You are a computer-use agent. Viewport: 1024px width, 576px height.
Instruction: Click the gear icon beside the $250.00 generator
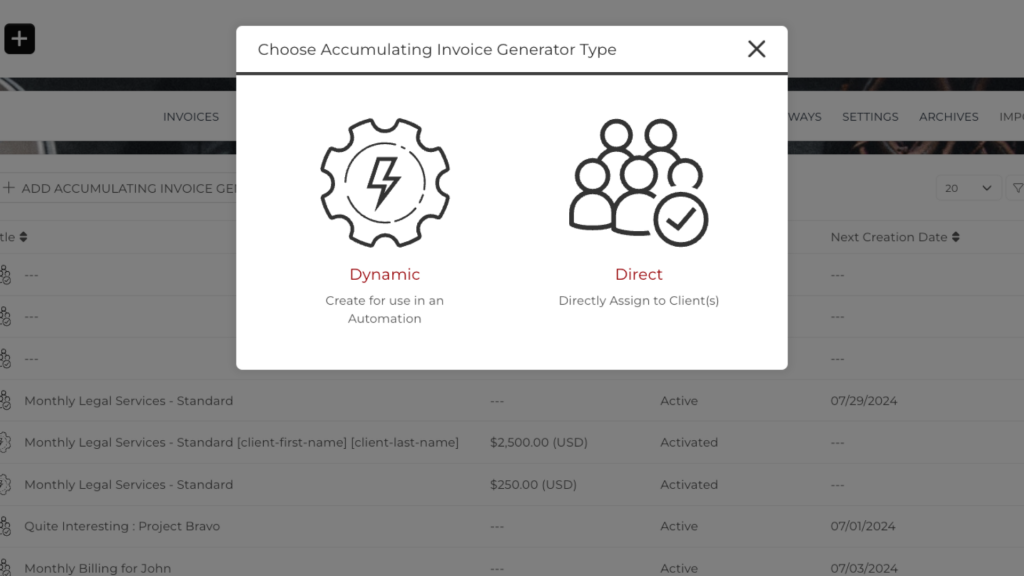point(5,484)
